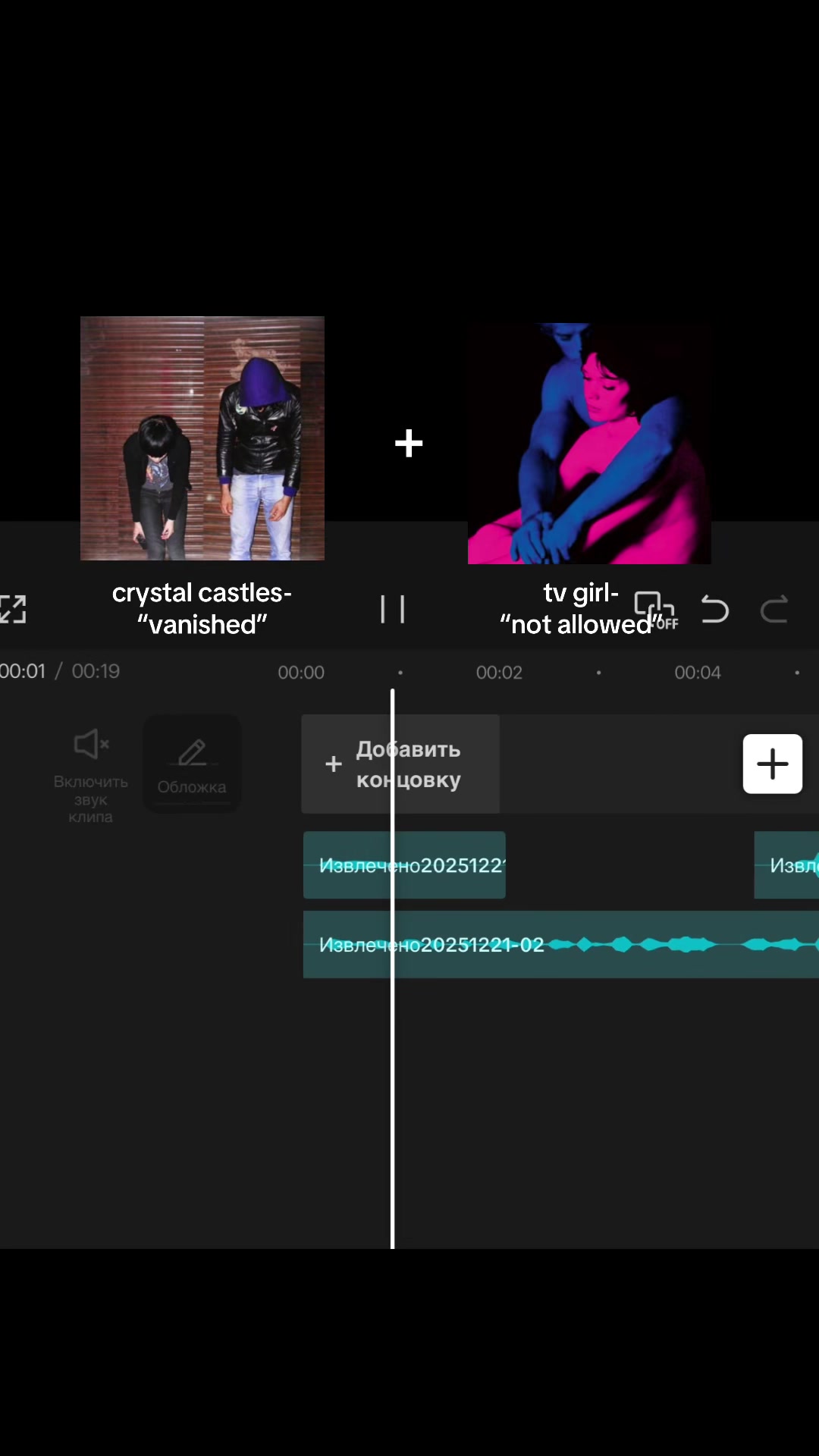
Task: Toggle the OFF display mode icon
Action: (x=656, y=610)
